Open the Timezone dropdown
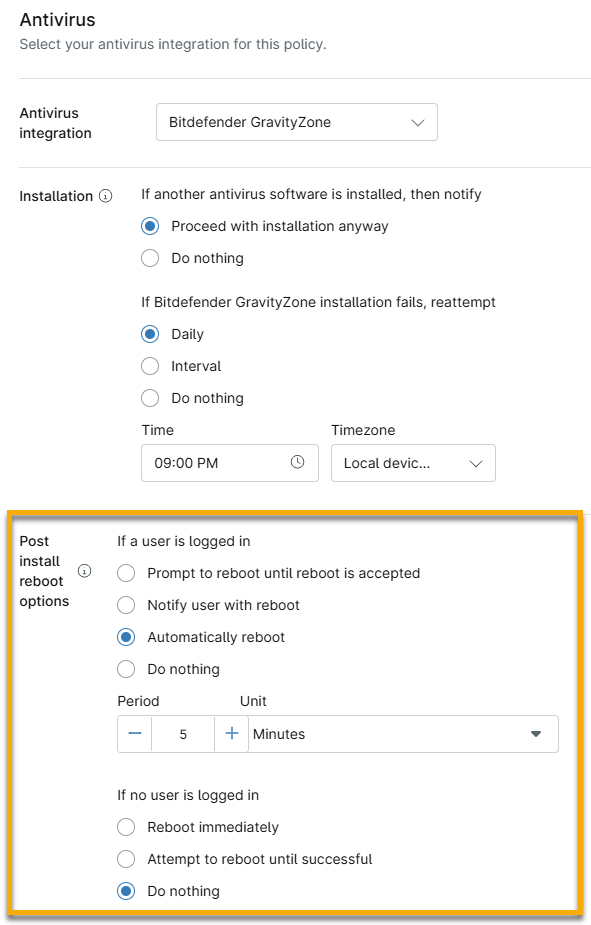The width and height of the screenshot is (591, 925). (x=413, y=463)
